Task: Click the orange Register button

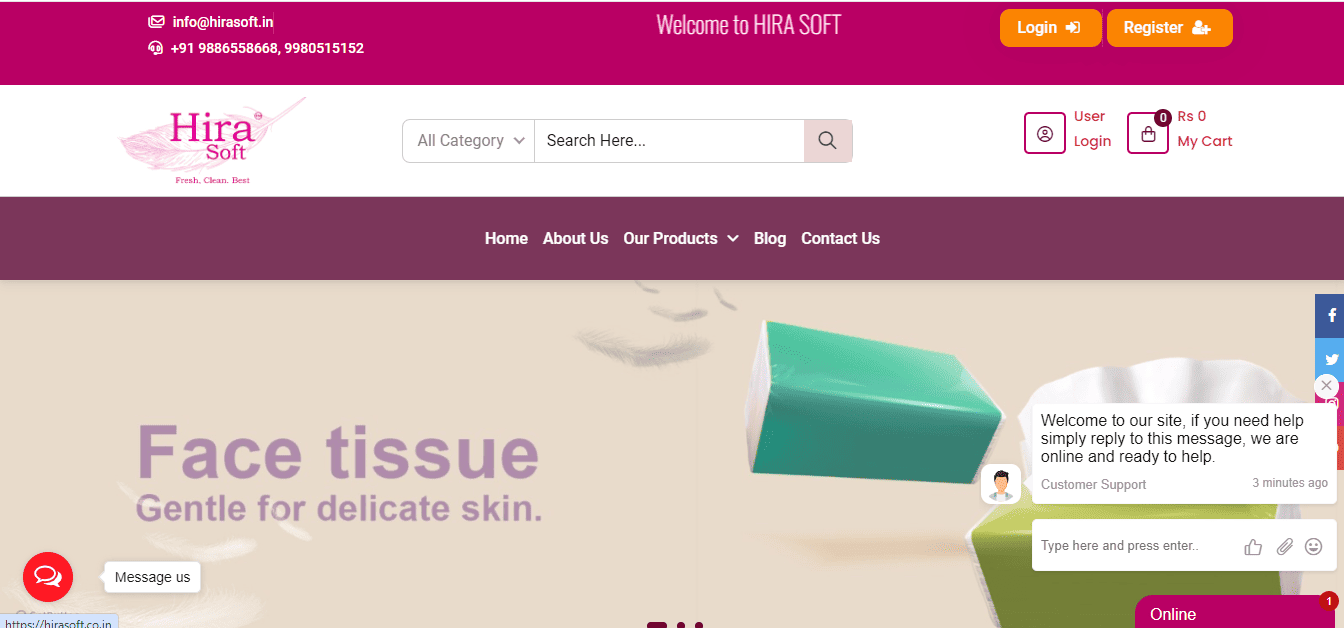Action: 1169,28
